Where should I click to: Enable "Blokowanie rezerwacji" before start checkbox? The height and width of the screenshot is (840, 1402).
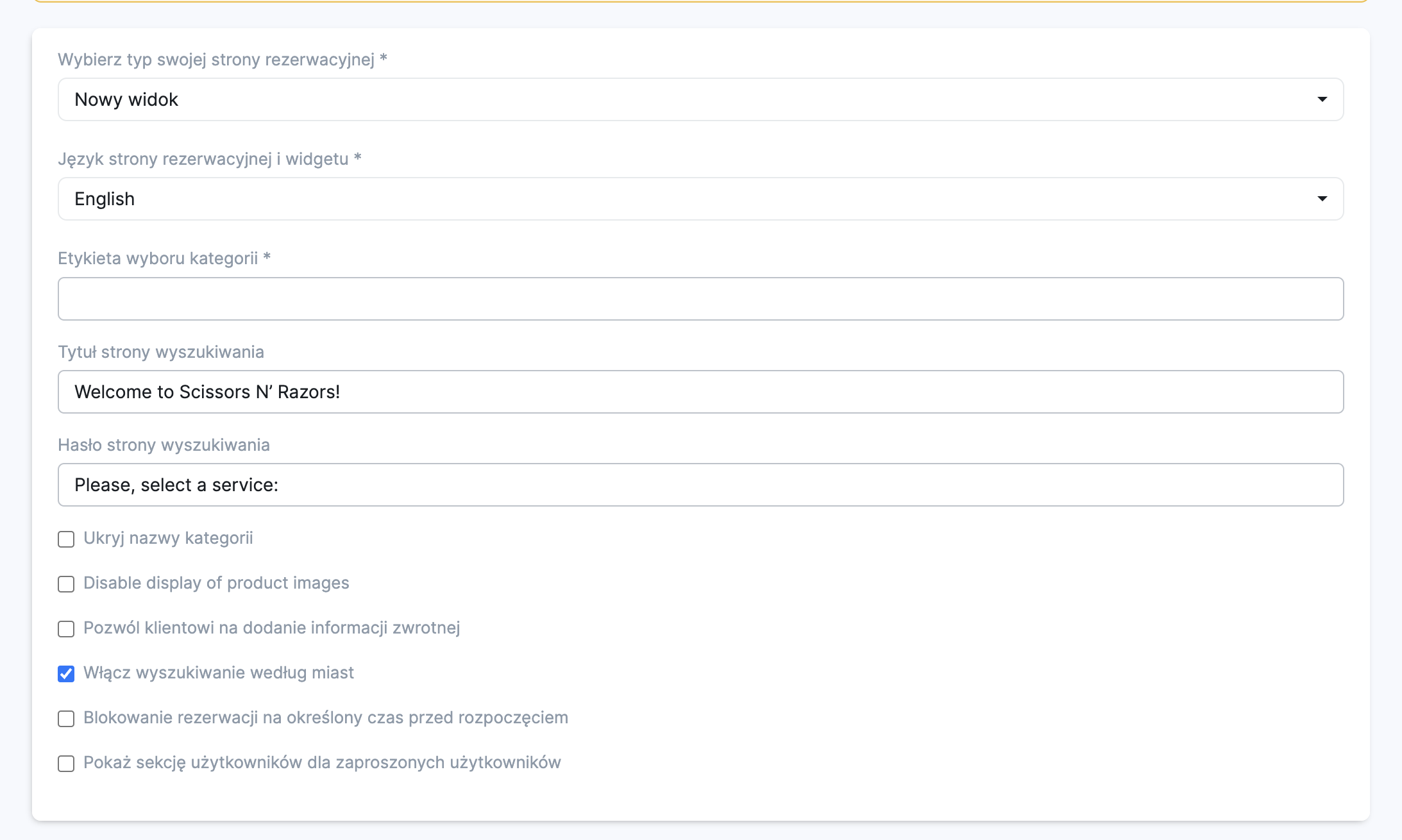click(x=66, y=719)
